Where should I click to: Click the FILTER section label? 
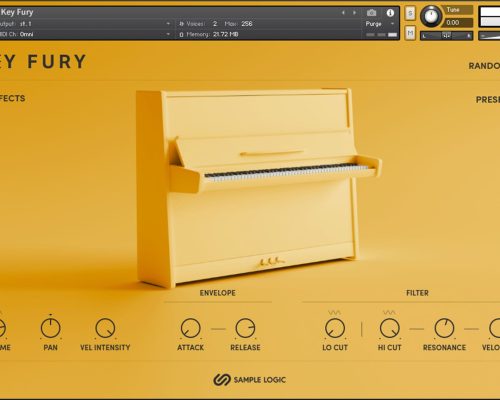(x=417, y=293)
